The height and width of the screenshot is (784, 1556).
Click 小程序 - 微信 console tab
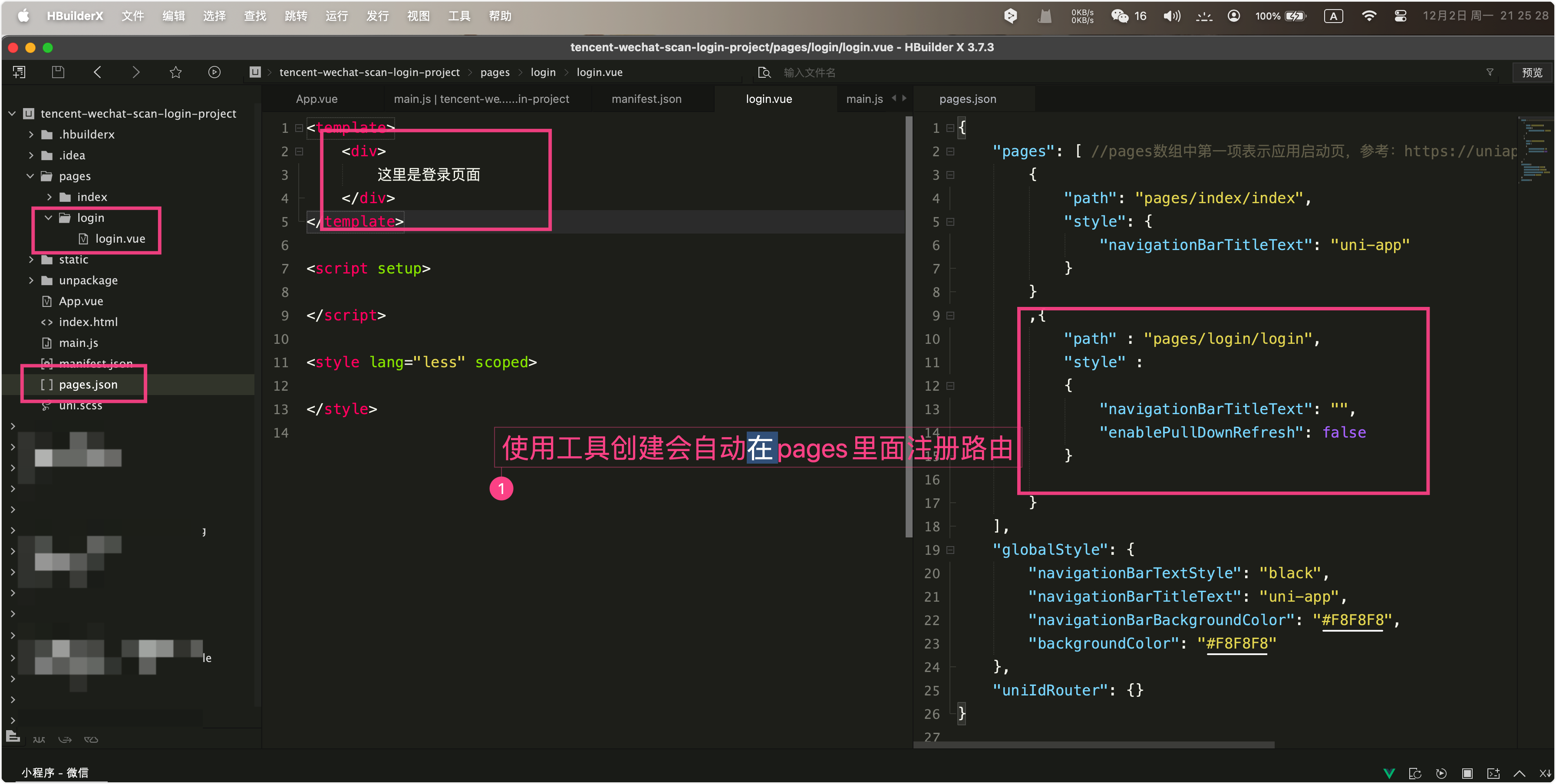point(55,773)
